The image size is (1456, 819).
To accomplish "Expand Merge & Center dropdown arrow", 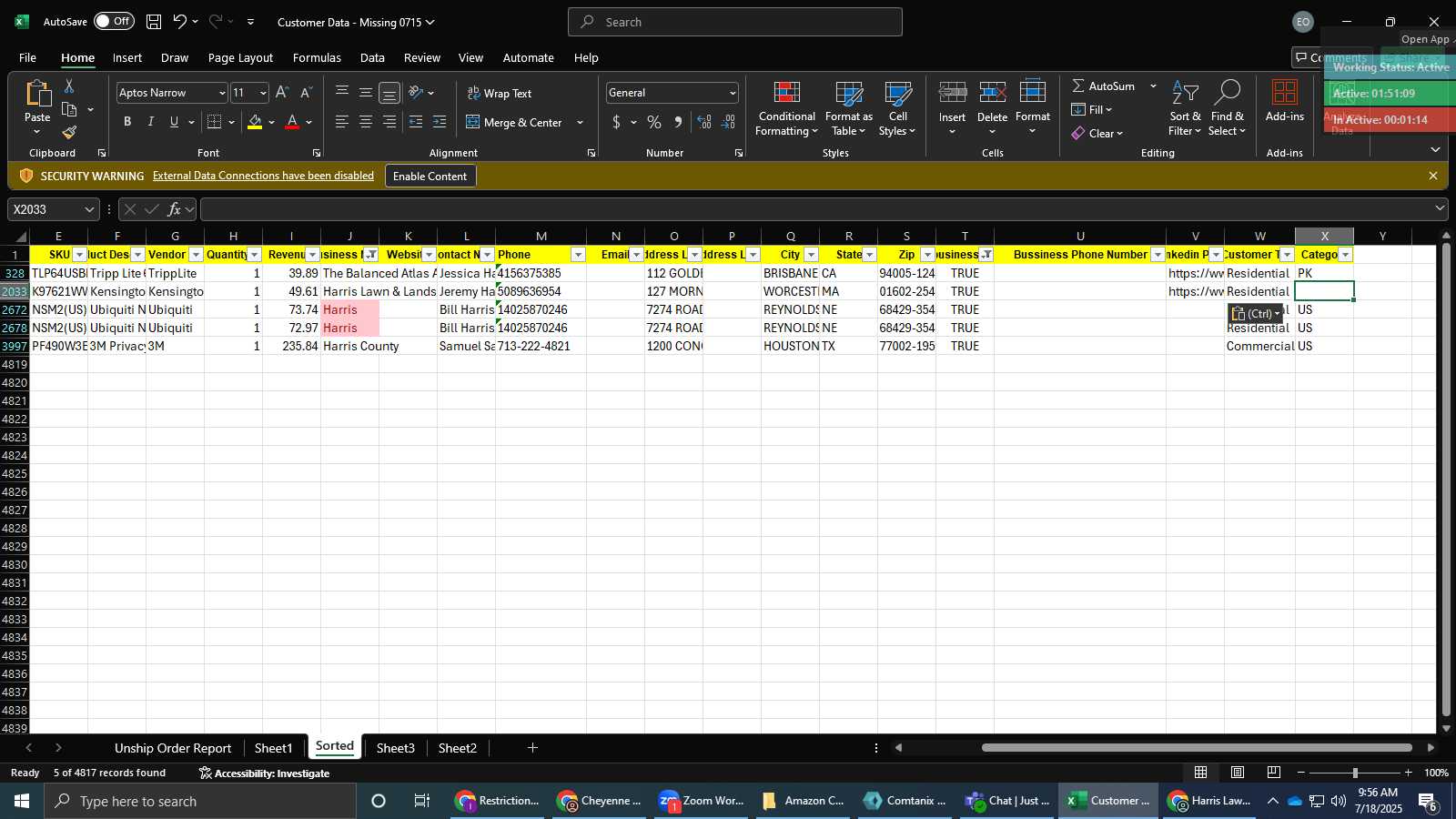I will 580,122.
